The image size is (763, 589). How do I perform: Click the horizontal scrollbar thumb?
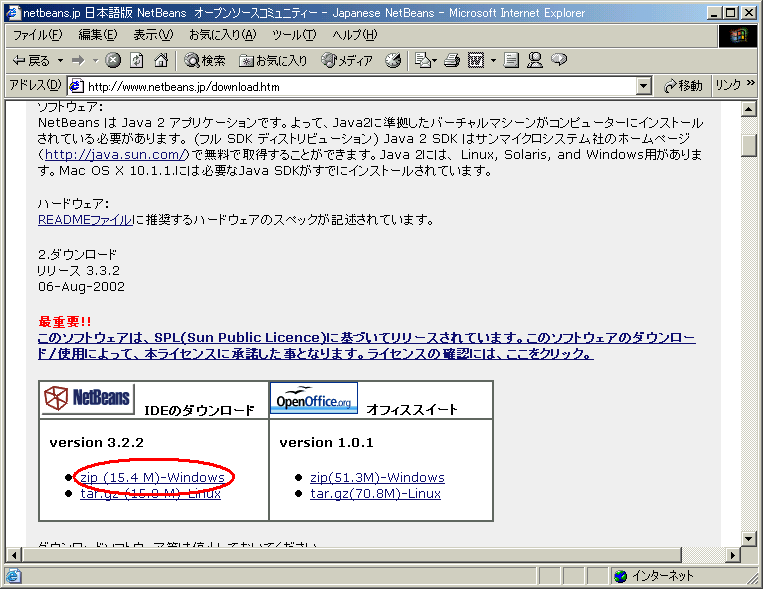point(352,554)
